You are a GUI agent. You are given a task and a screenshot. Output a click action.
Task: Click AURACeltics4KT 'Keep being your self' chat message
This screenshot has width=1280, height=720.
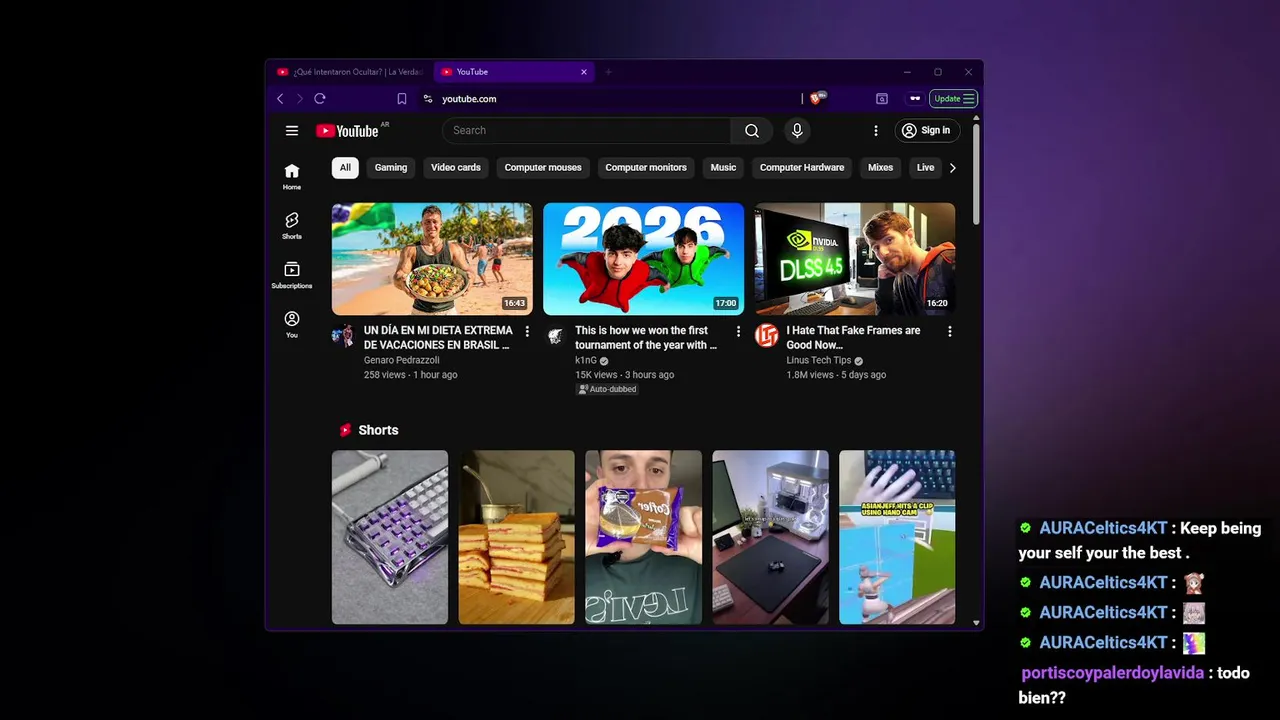[1140, 540]
